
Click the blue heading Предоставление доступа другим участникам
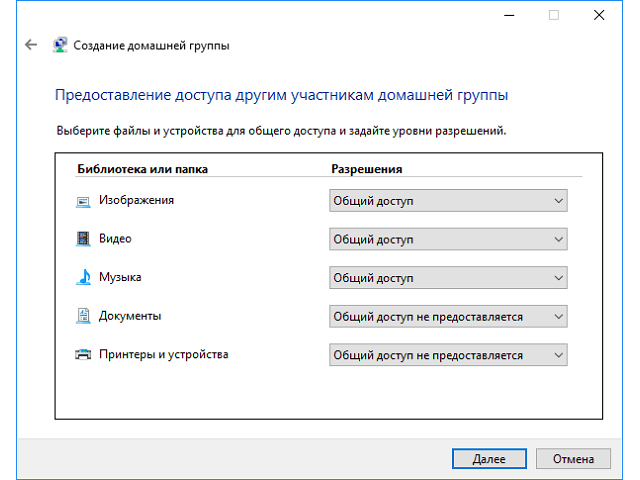[281, 95]
